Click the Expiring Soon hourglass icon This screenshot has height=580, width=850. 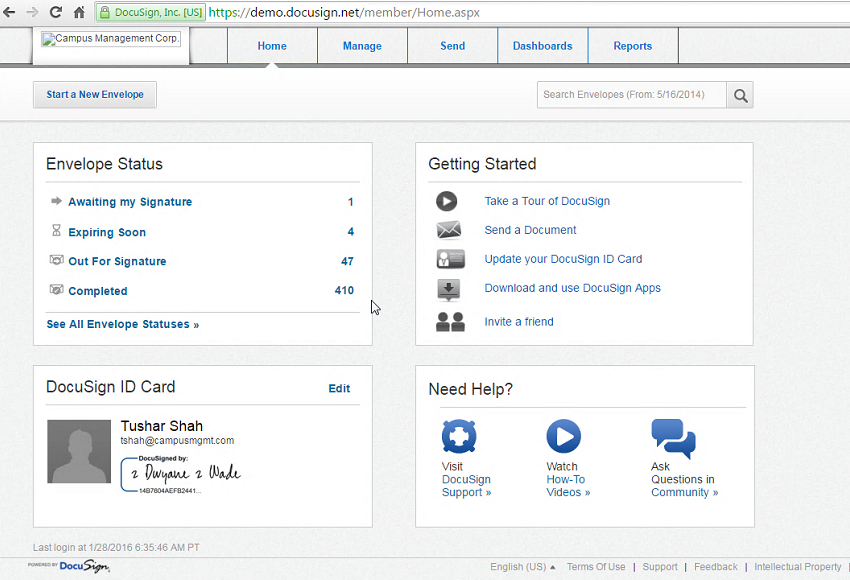coord(56,231)
